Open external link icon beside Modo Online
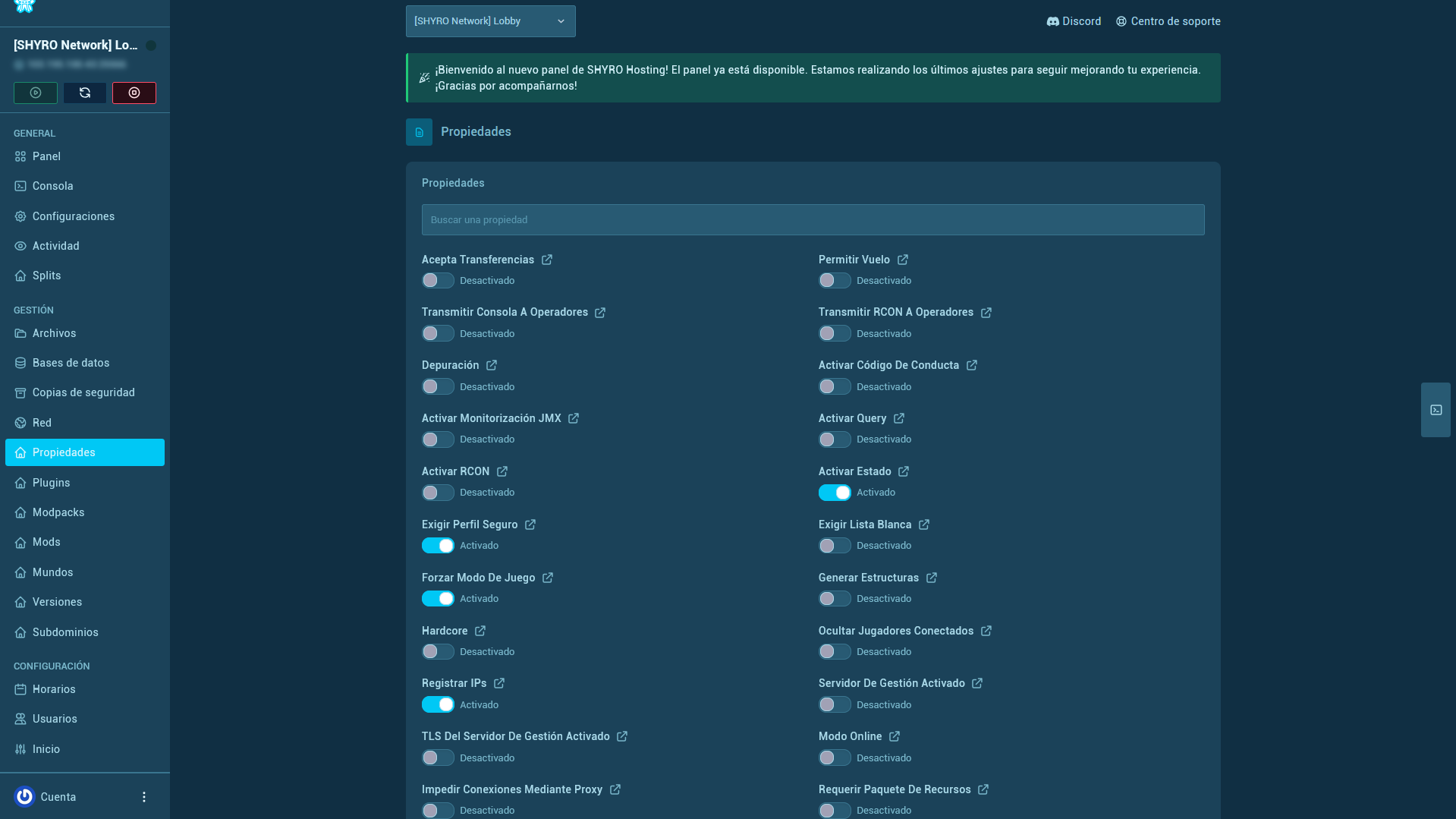Viewport: 1456px width, 819px height. click(x=895, y=736)
